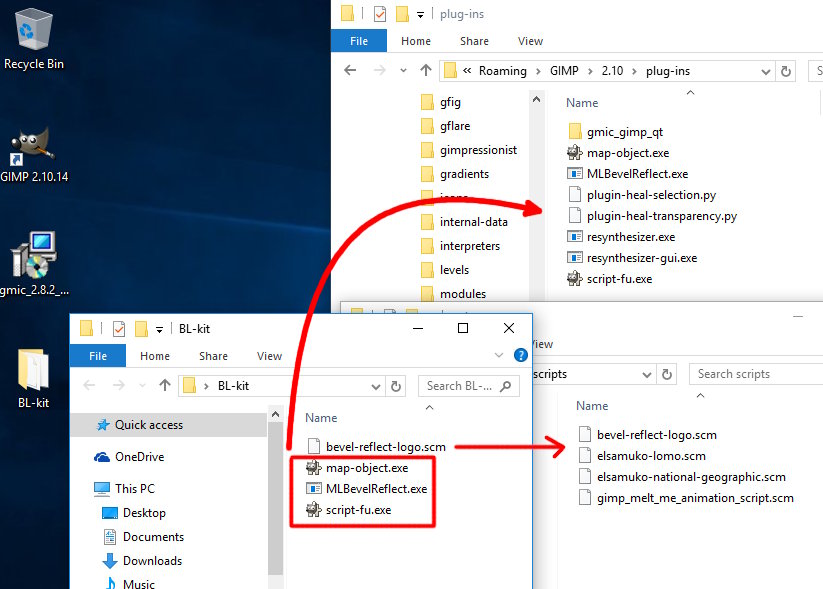Open View tab in BL-kit window
Image resolution: width=823 pixels, height=589 pixels.
(269, 356)
